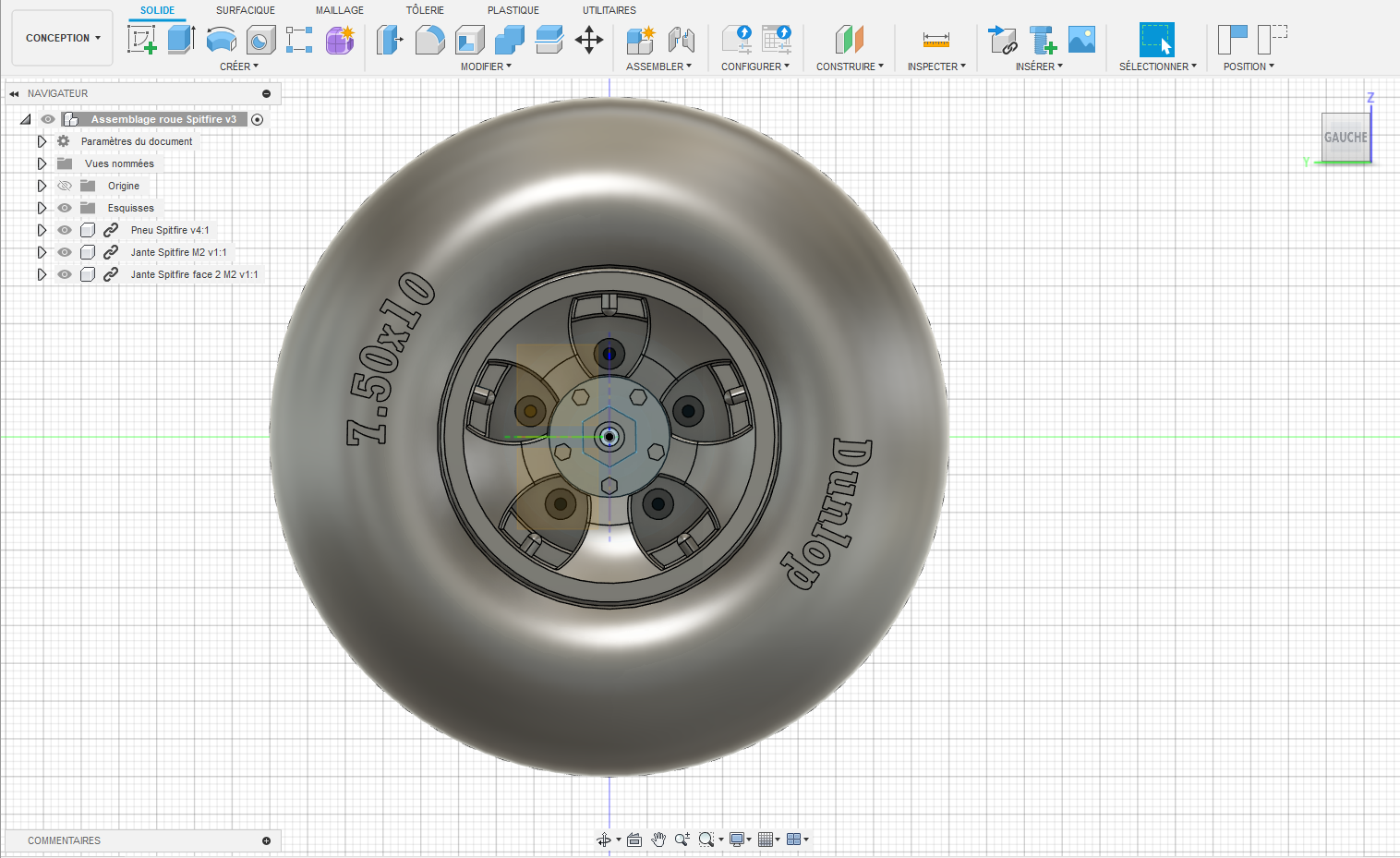Image resolution: width=1400 pixels, height=858 pixels.
Task: Expand Paramètres du document
Action: [42, 141]
